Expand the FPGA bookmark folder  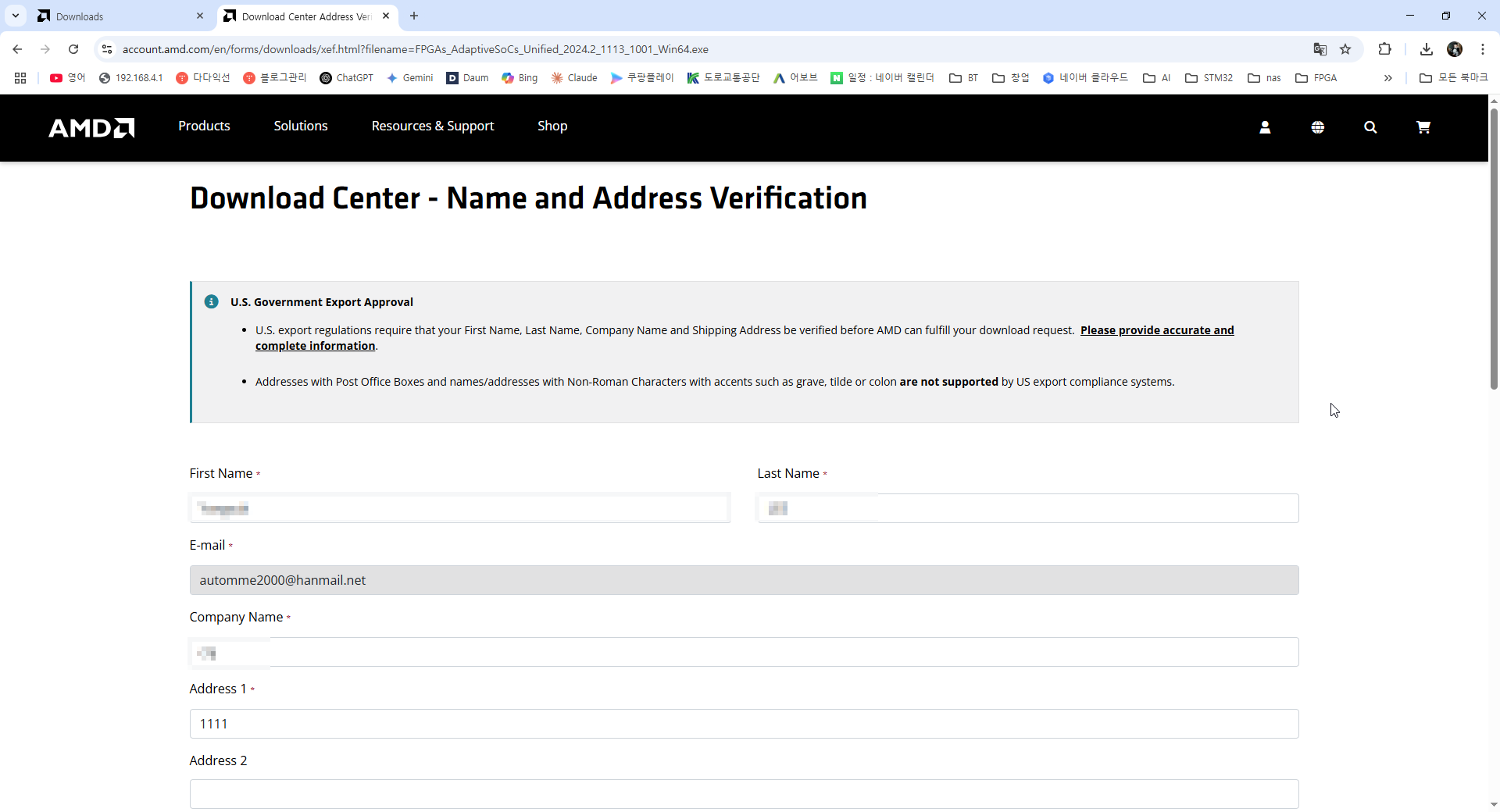1316,78
